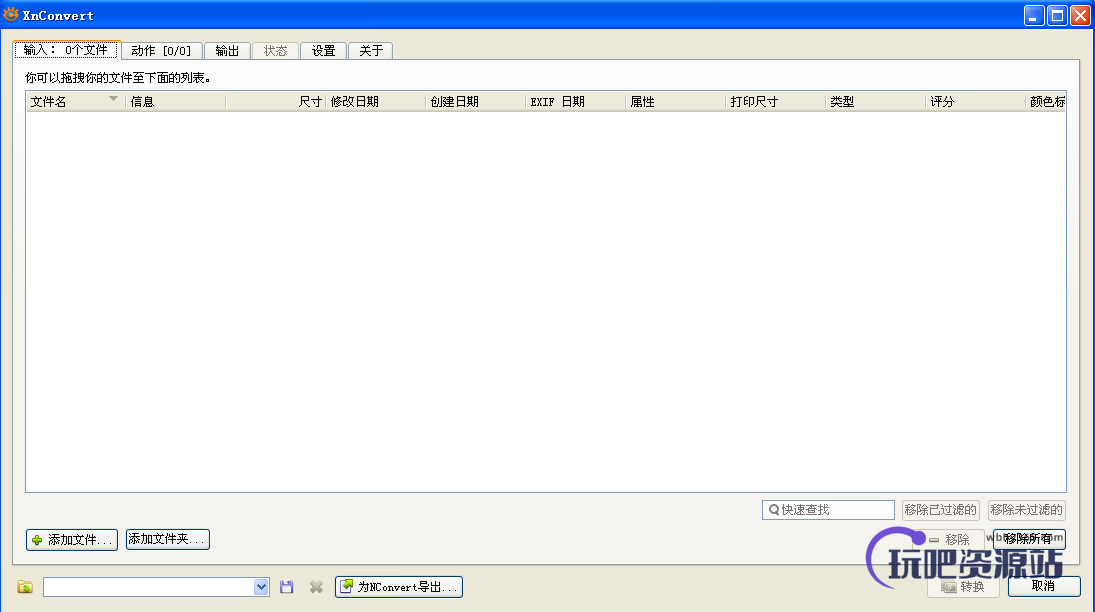The width and height of the screenshot is (1095, 612).
Task: Open the script selection combo box dropdown
Action: click(x=260, y=587)
